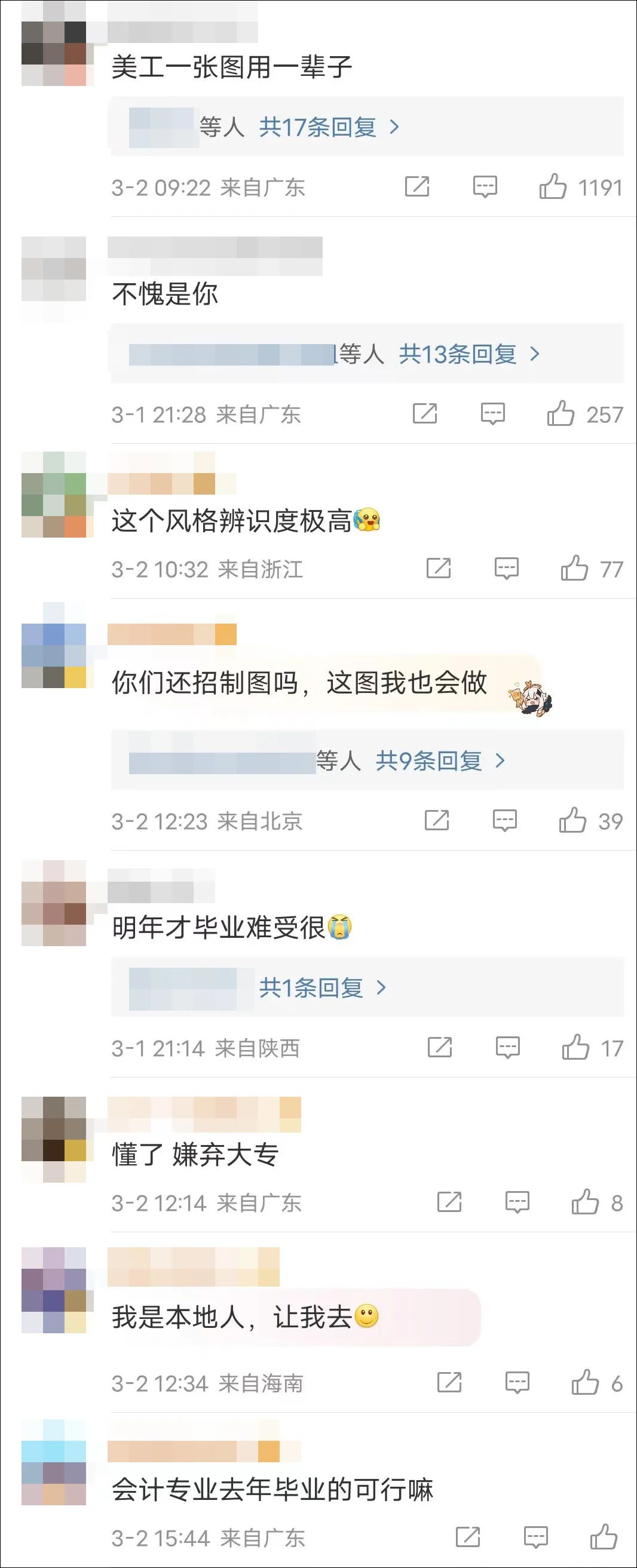Like the comment "美工一张图用一辈子"
Viewport: 637px width, 1568px height.
(580, 187)
